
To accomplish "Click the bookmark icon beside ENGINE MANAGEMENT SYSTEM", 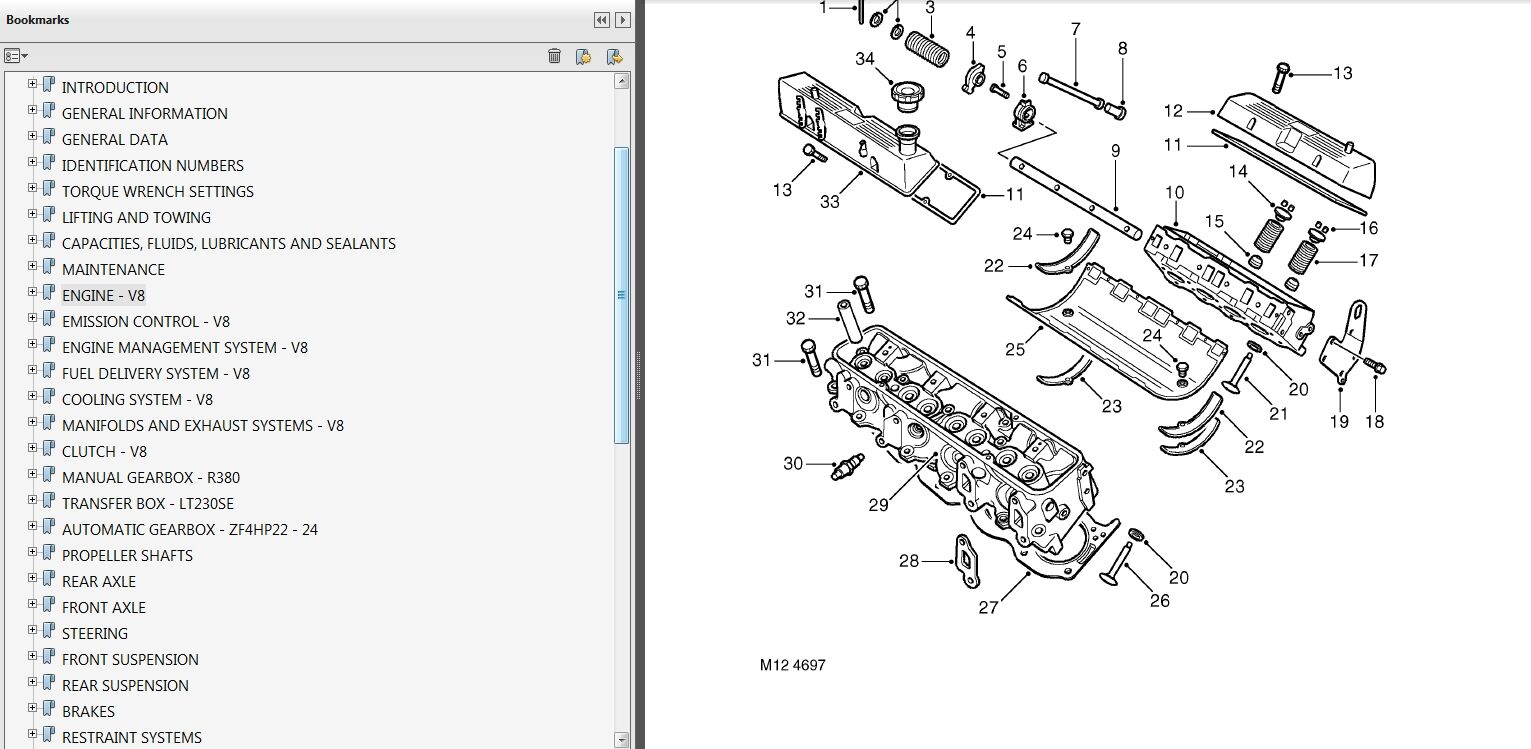I will [48, 345].
